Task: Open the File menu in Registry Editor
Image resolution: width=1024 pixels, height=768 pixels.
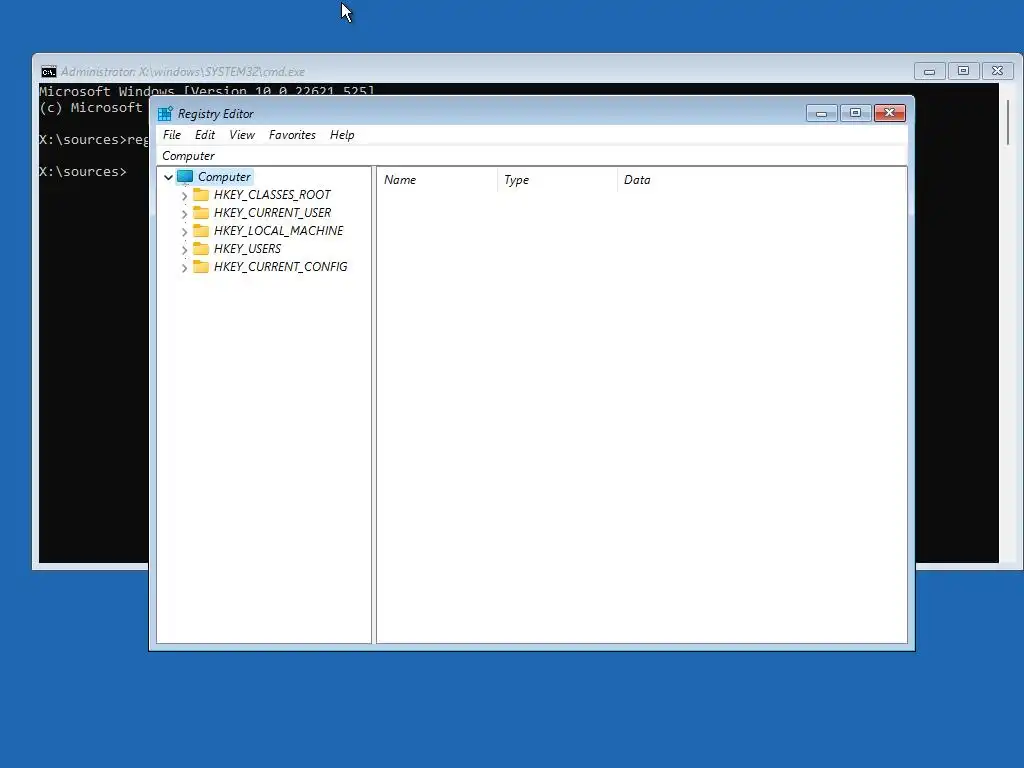Action: click(x=172, y=135)
